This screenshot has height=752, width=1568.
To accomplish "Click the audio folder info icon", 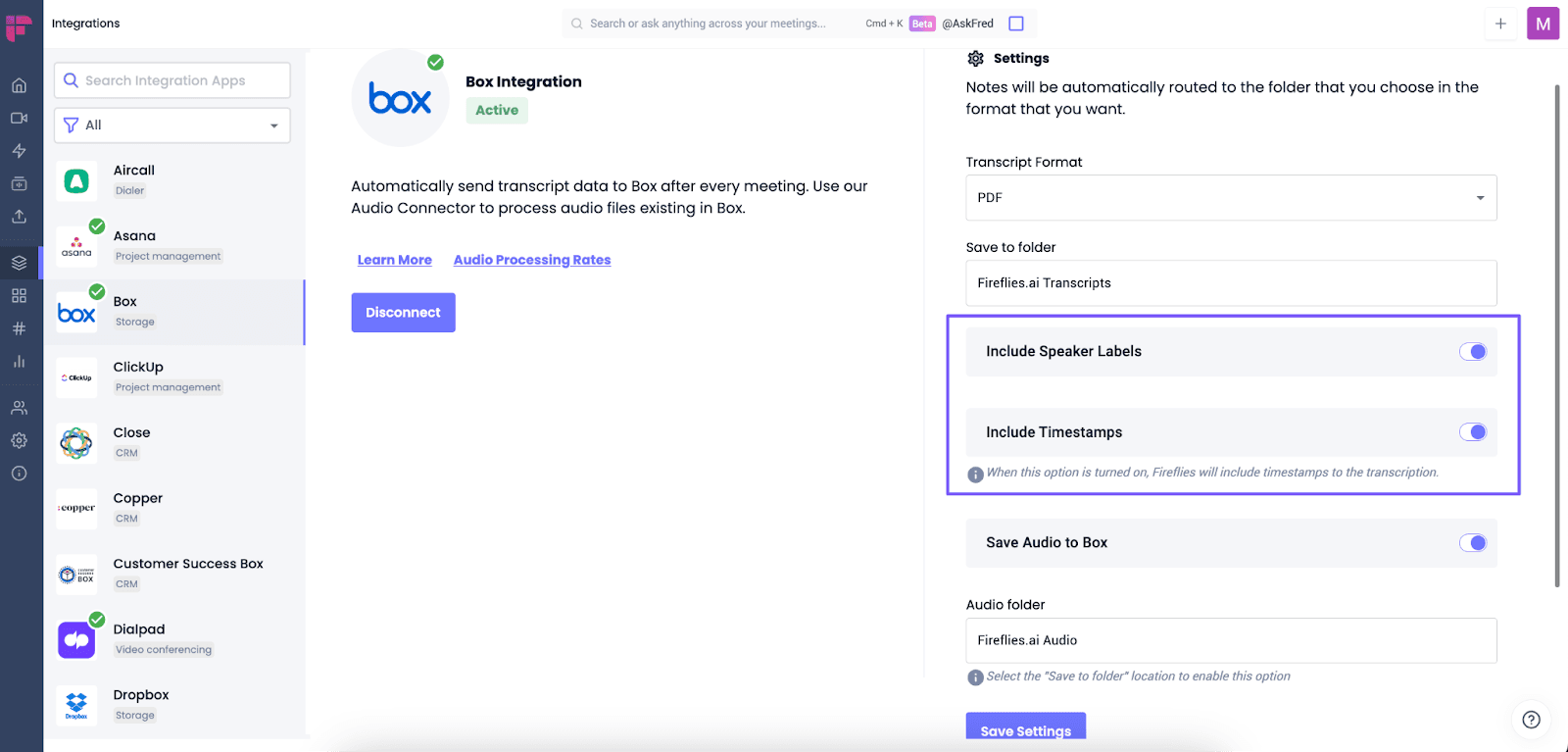I will (x=975, y=677).
